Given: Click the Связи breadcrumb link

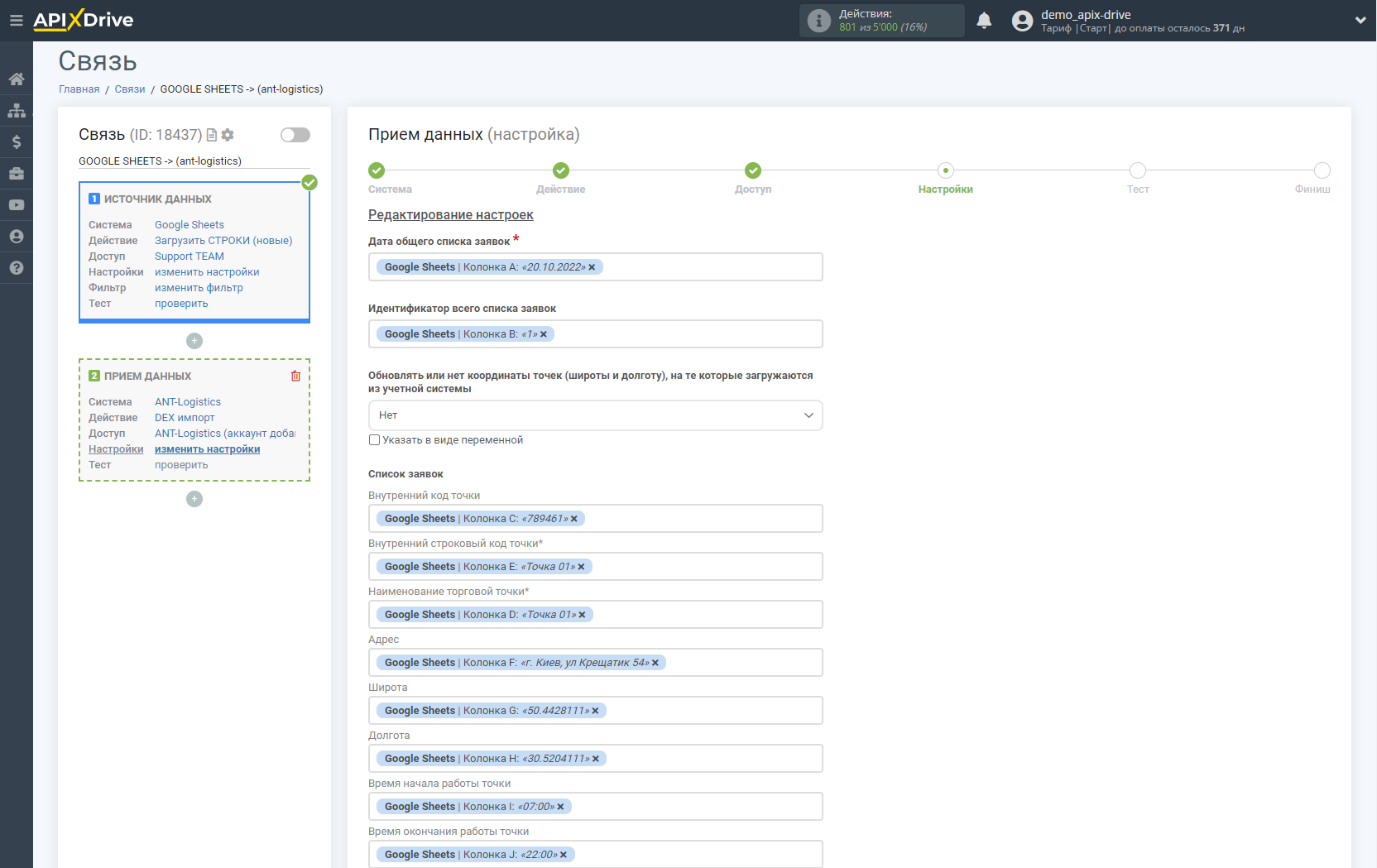Looking at the screenshot, I should (130, 89).
